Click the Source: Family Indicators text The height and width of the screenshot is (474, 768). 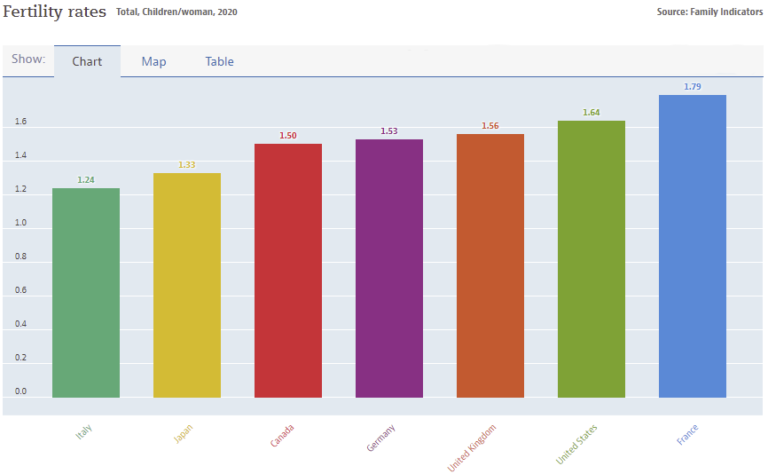click(x=710, y=12)
